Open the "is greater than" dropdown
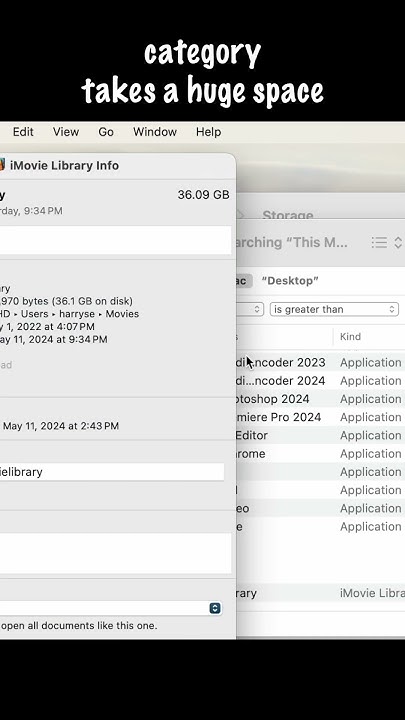 (334, 309)
